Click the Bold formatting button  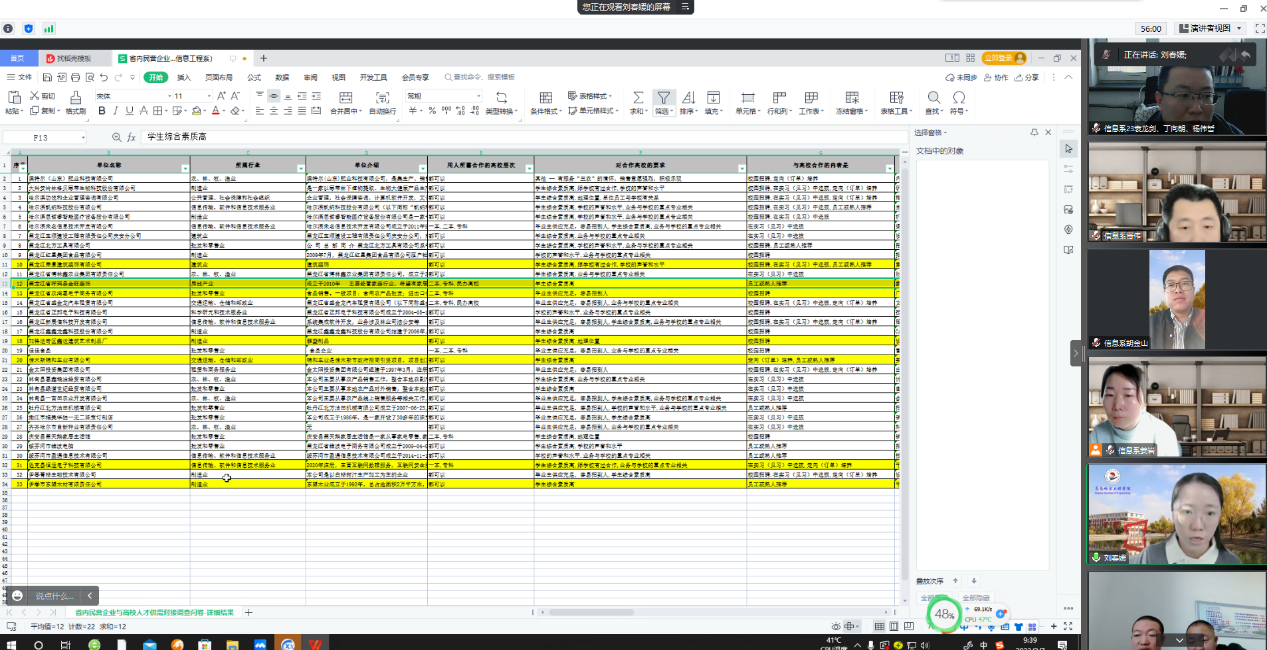tap(101, 111)
